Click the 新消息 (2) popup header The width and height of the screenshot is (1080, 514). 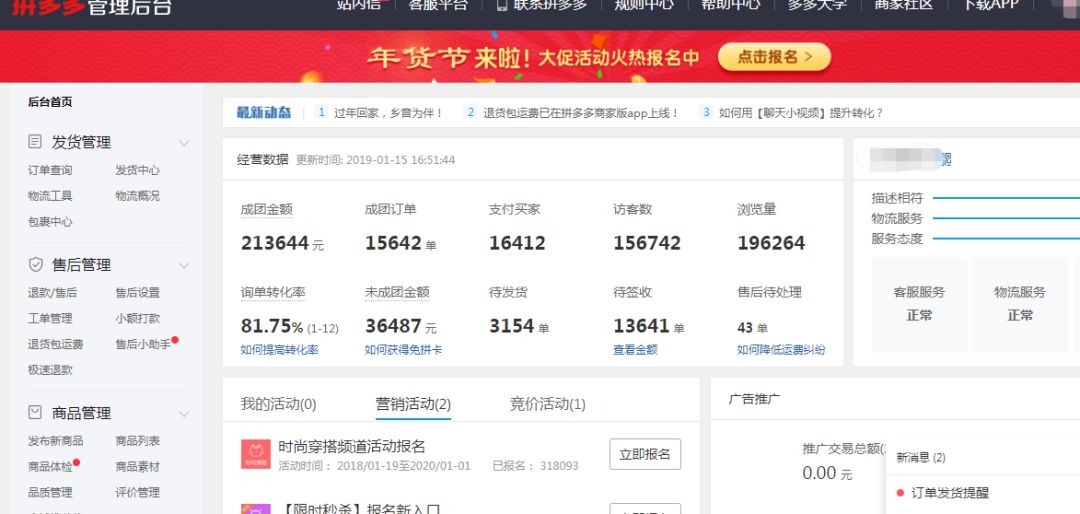[x=921, y=458]
